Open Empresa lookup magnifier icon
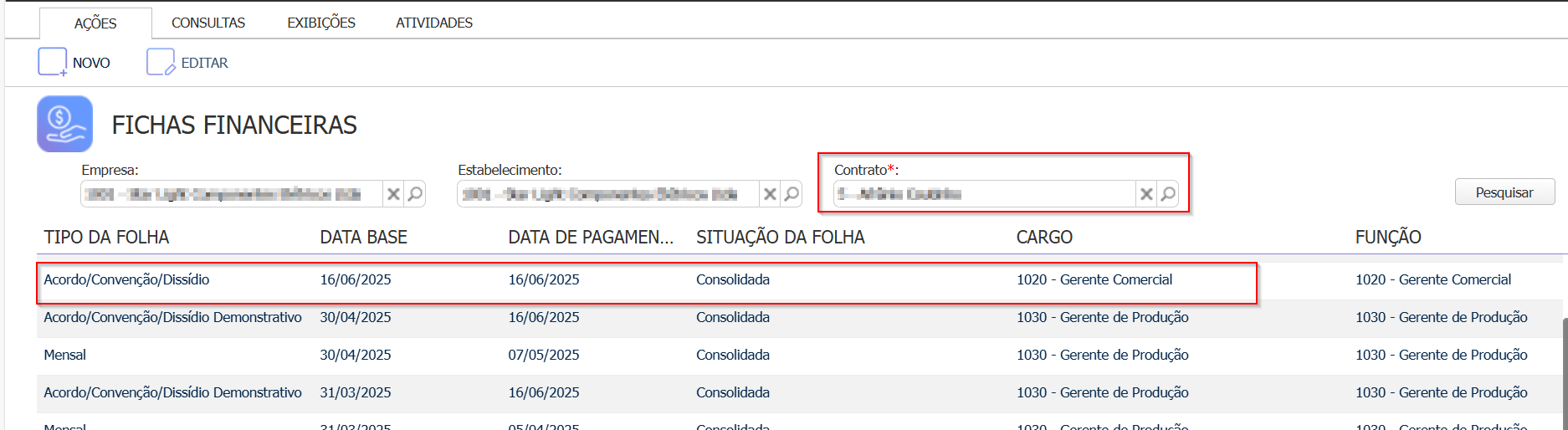Screen dimensions: 1568x430 pyautogui.click(x=415, y=194)
